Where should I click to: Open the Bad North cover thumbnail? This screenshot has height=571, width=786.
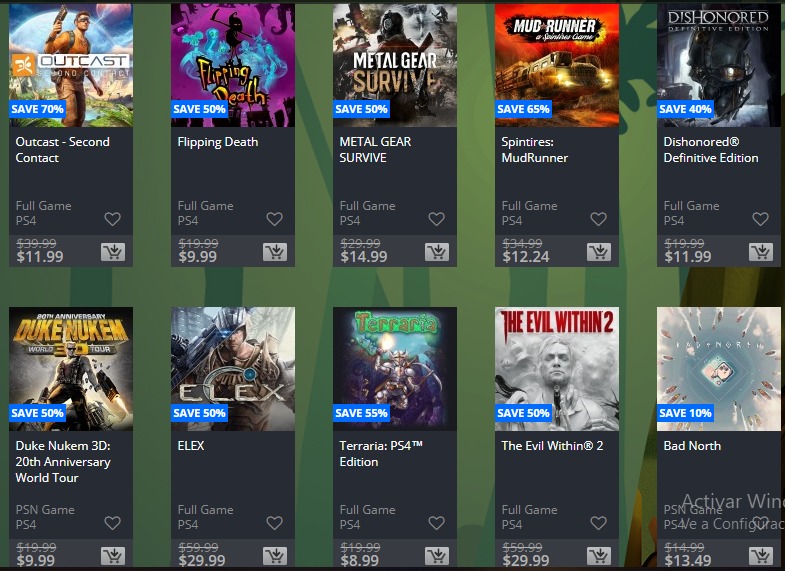click(x=718, y=369)
